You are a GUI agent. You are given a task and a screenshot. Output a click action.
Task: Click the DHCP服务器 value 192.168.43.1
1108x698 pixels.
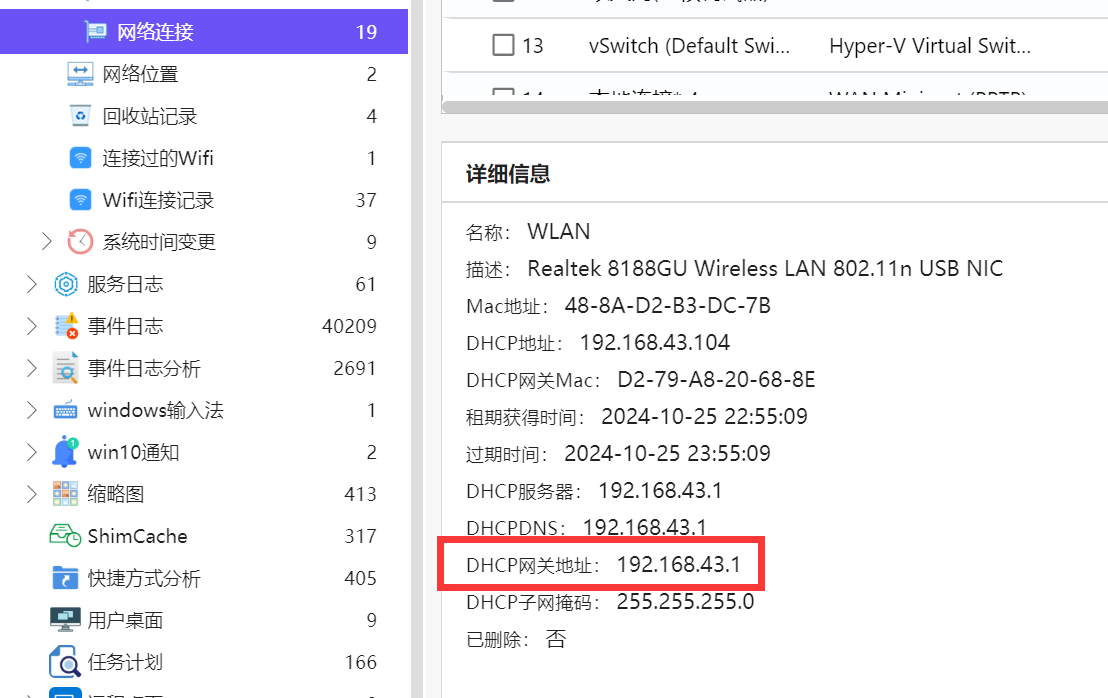[660, 490]
